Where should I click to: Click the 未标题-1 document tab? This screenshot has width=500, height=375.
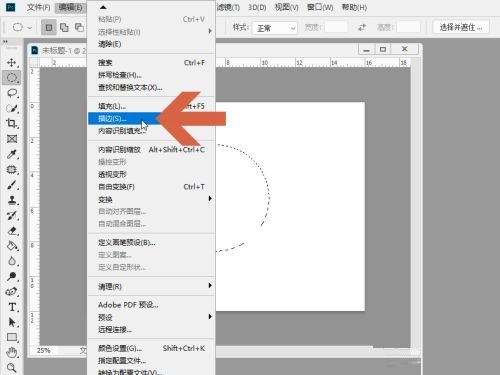[58, 50]
